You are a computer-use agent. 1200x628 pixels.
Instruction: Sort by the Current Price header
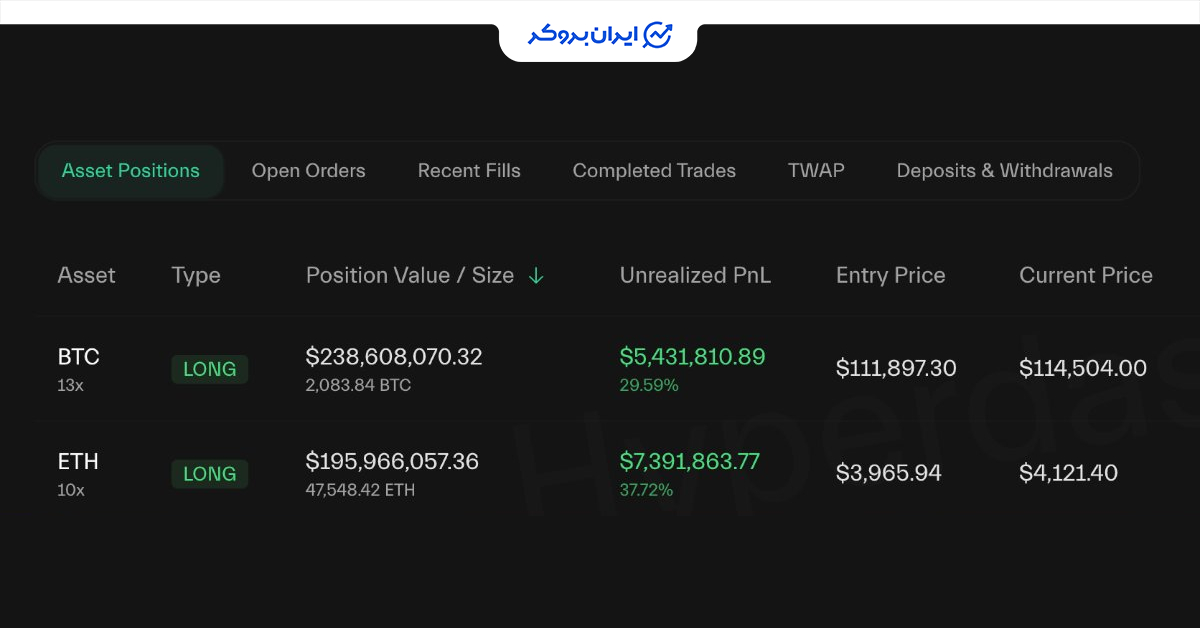[1086, 276]
